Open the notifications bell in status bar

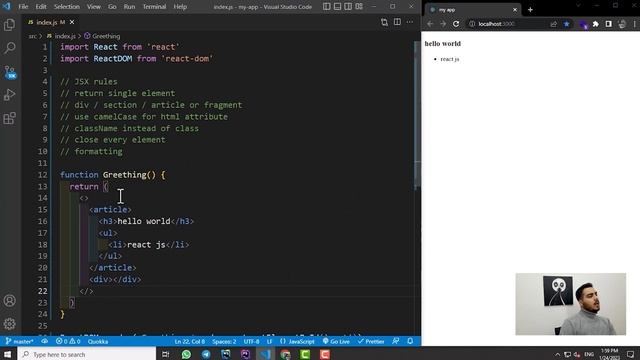pos(410,341)
